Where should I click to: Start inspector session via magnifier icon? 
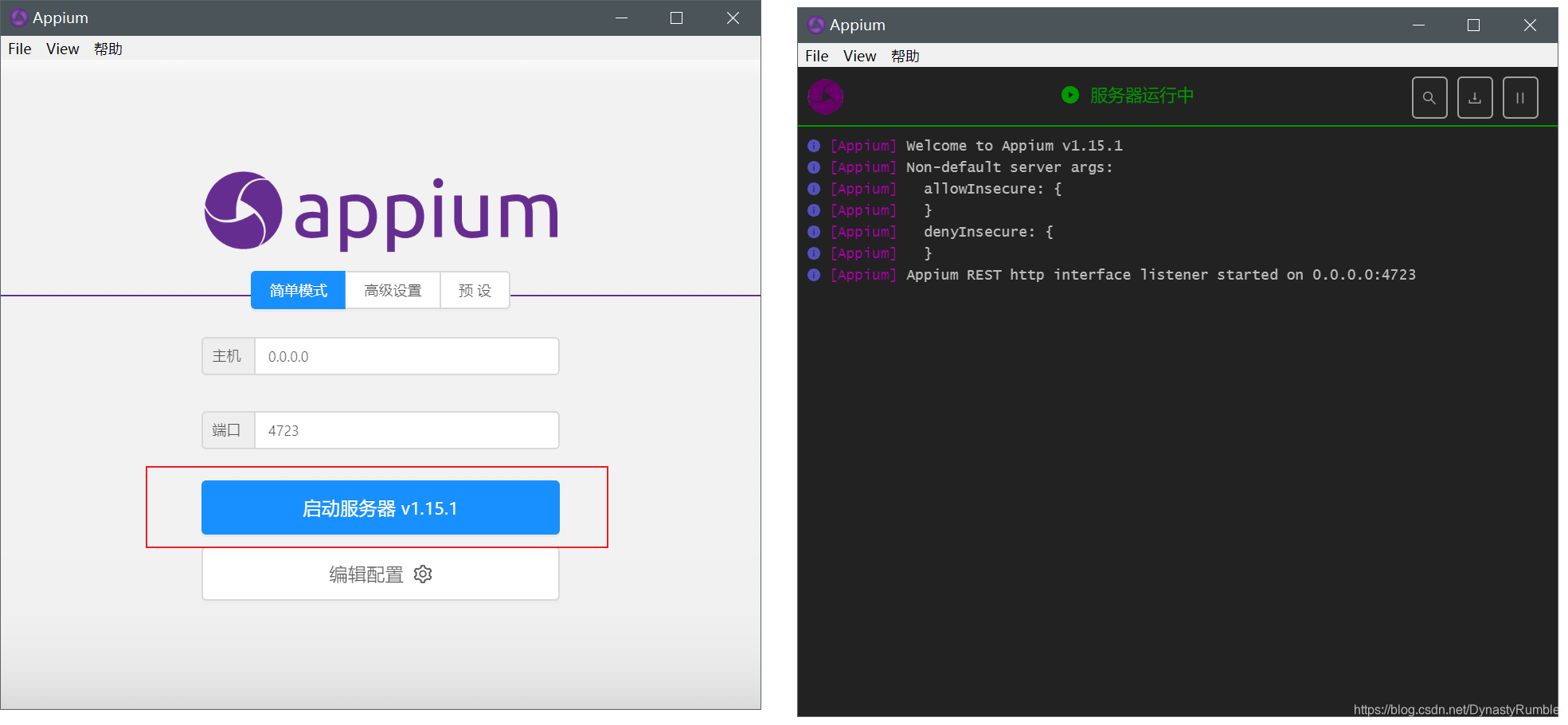[1429, 98]
